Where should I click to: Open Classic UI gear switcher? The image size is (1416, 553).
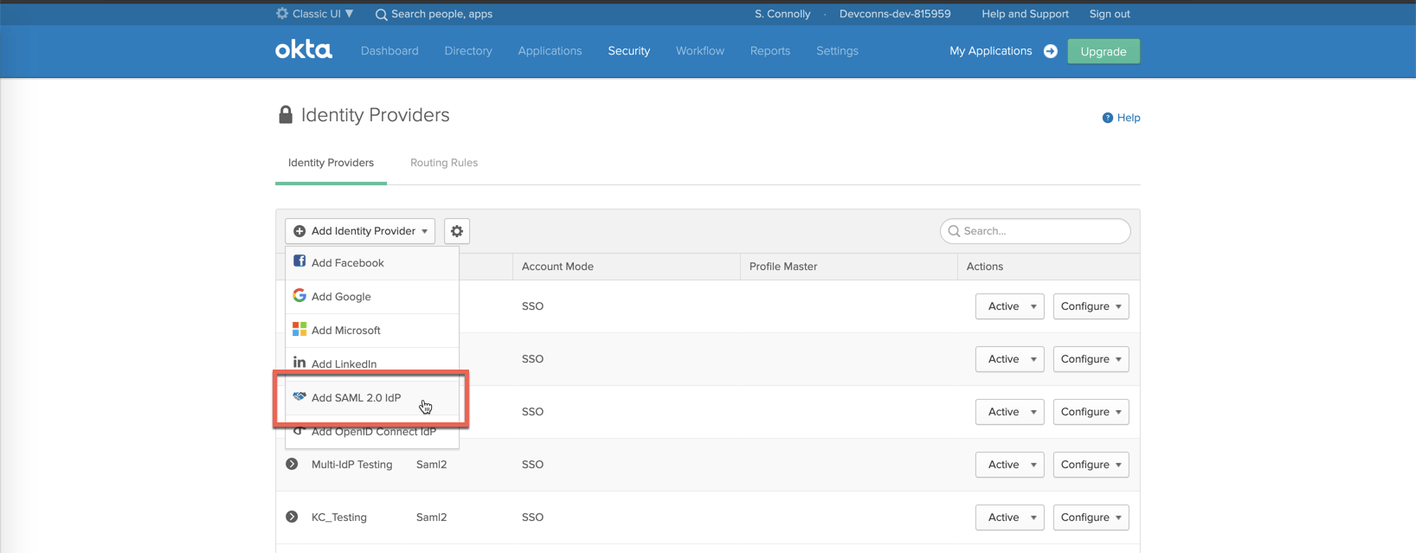(315, 14)
